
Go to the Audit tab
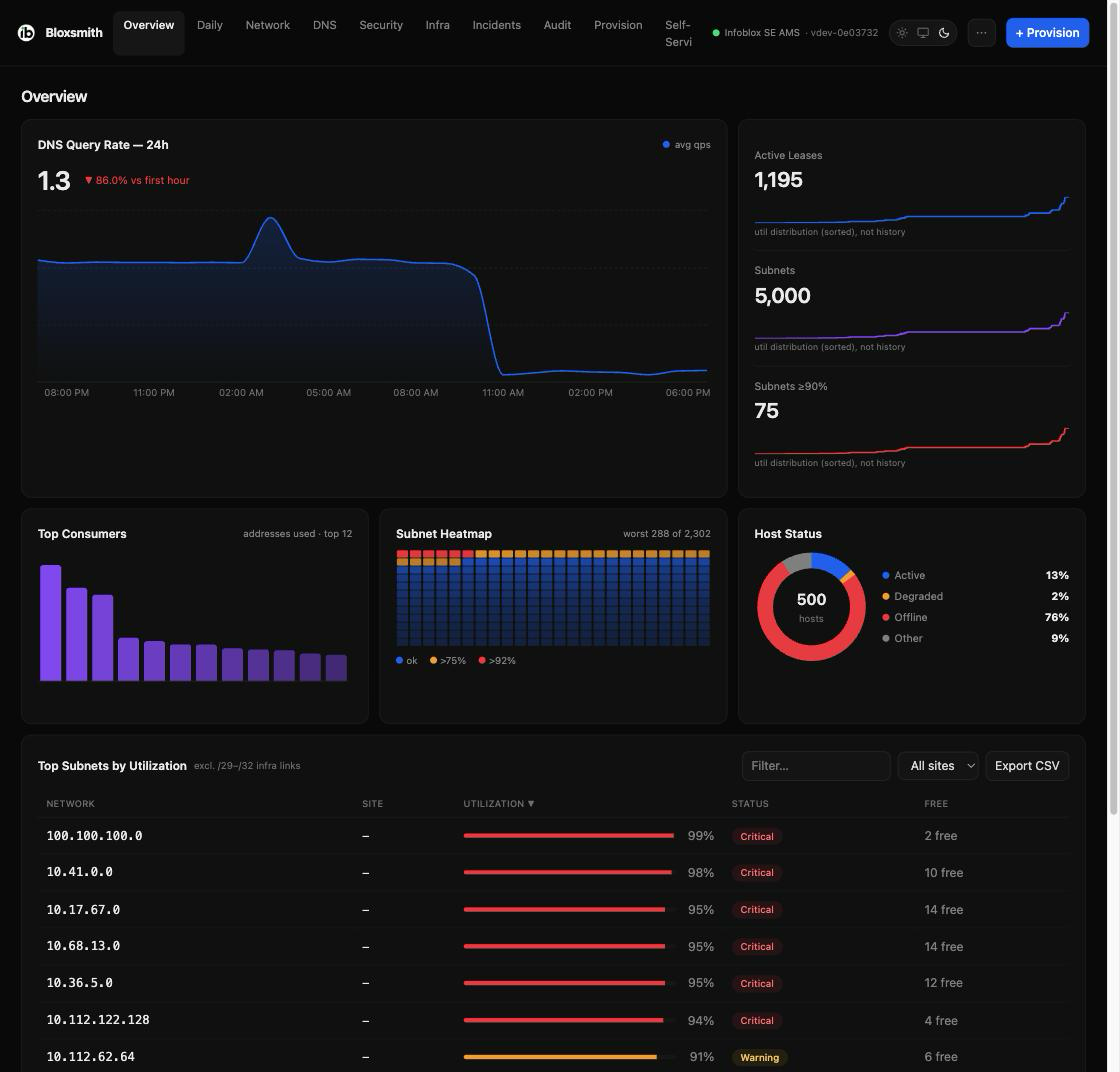(x=557, y=25)
